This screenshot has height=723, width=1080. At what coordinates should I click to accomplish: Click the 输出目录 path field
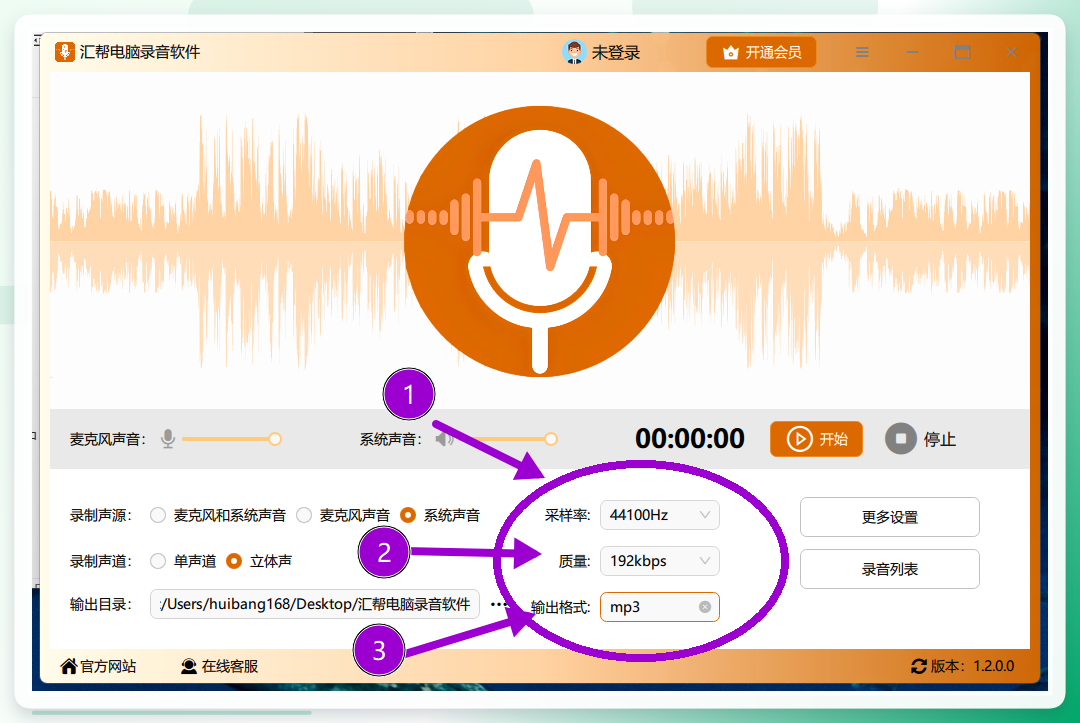pyautogui.click(x=315, y=605)
